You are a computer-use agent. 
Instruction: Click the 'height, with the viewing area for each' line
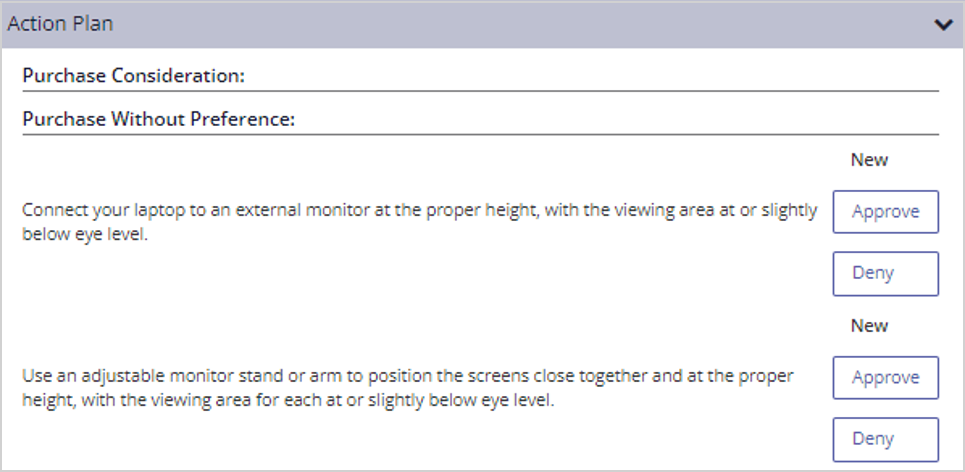coord(289,401)
